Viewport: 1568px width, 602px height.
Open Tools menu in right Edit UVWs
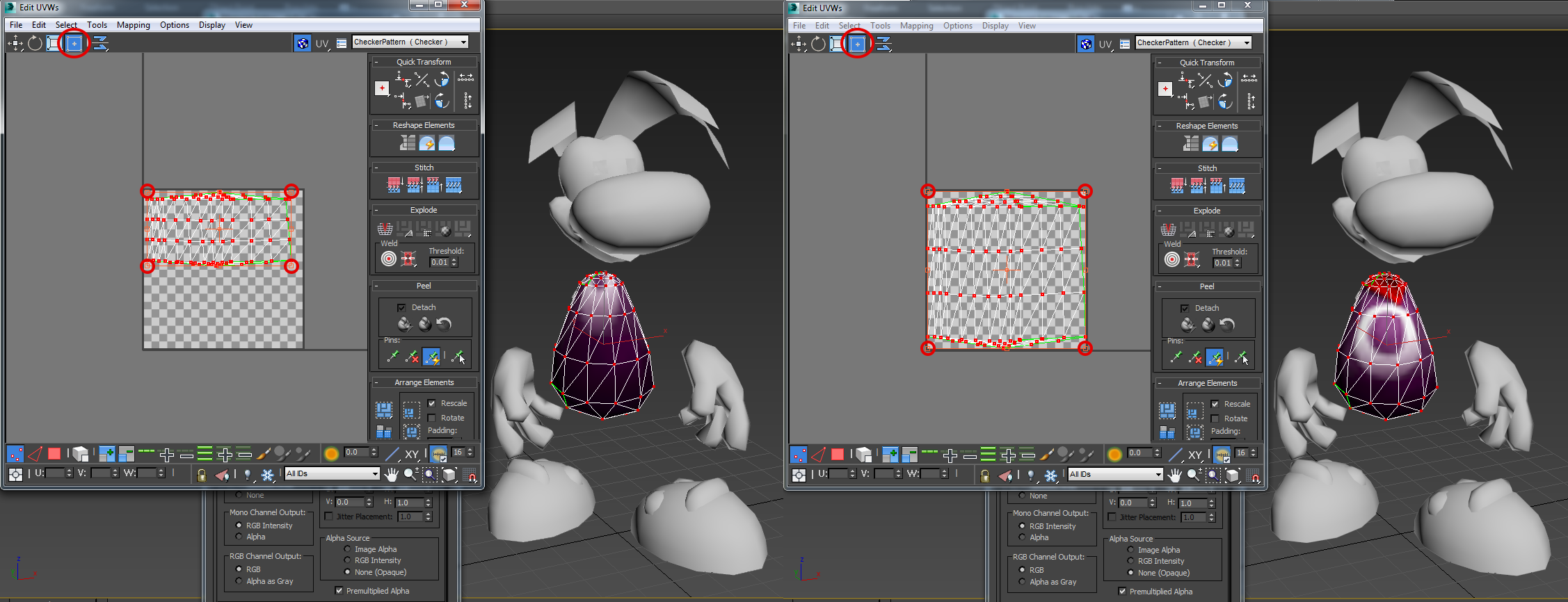click(880, 26)
